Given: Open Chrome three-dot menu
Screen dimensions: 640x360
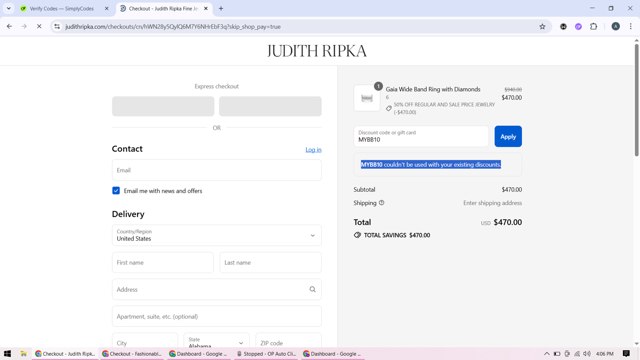Looking at the screenshot, I should [x=630, y=27].
